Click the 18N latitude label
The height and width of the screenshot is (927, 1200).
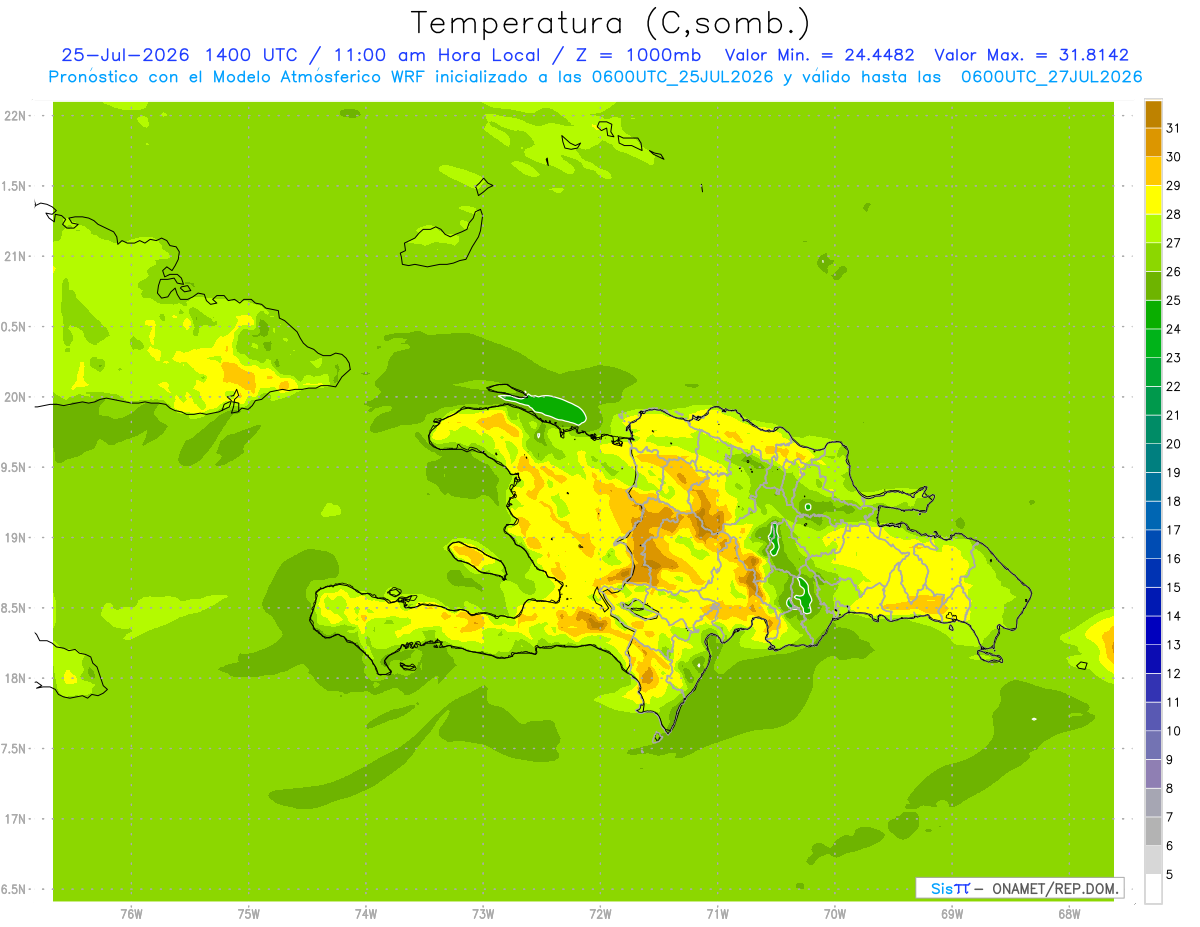click(x=15, y=679)
